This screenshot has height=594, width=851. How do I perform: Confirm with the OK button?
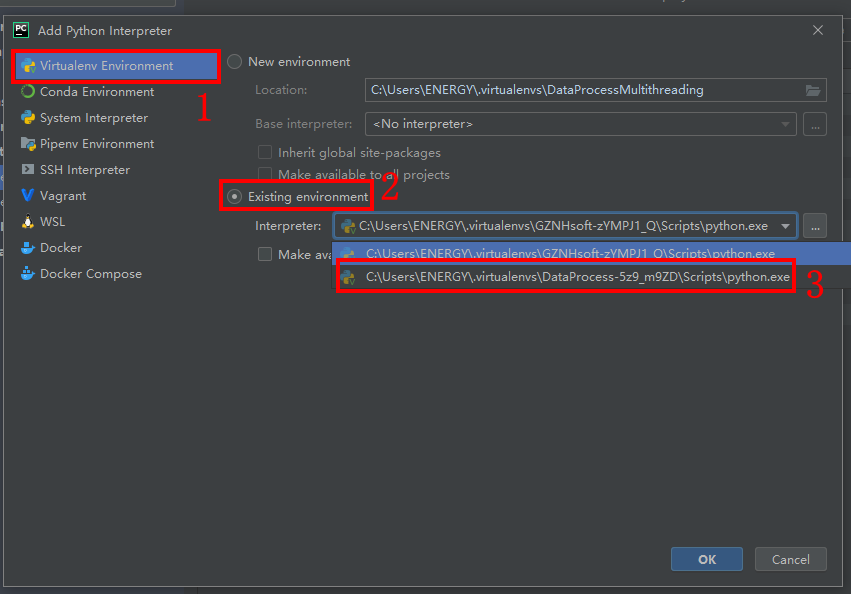[x=707, y=559]
